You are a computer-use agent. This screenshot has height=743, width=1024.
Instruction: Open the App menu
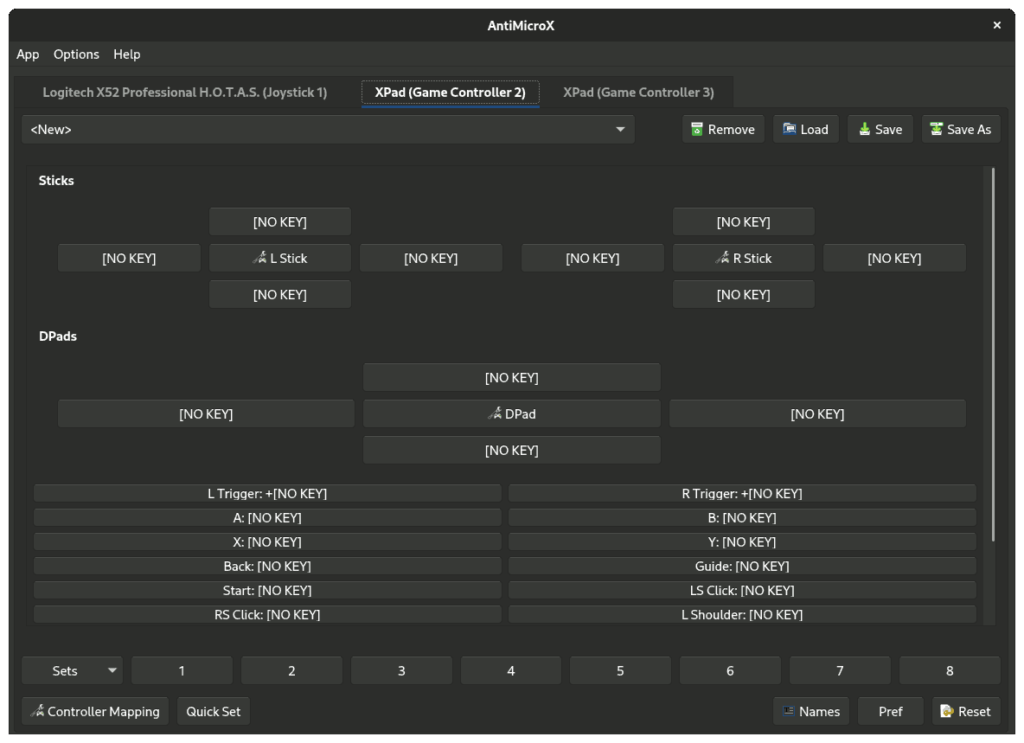(27, 54)
